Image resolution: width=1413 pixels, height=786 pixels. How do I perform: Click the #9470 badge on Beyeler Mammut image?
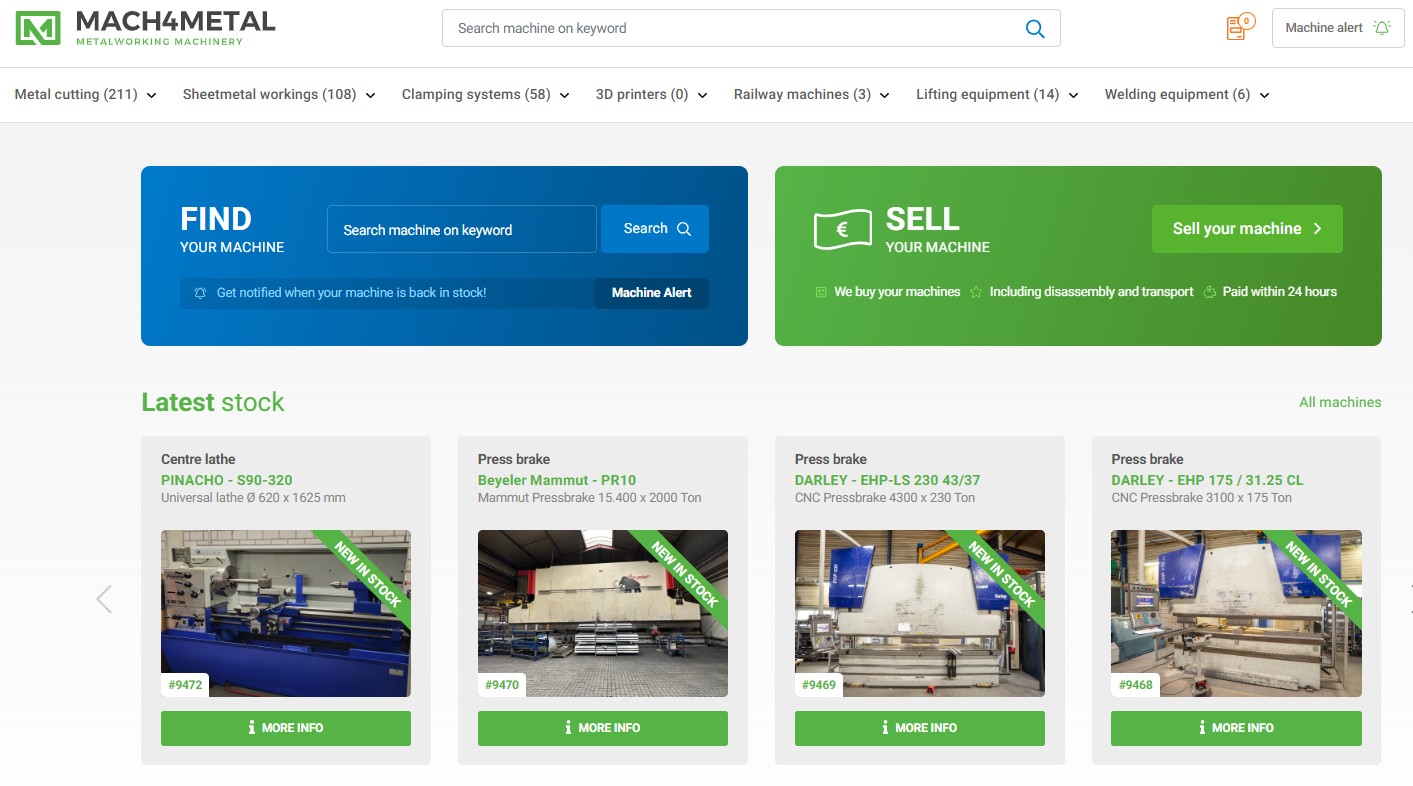(x=502, y=685)
